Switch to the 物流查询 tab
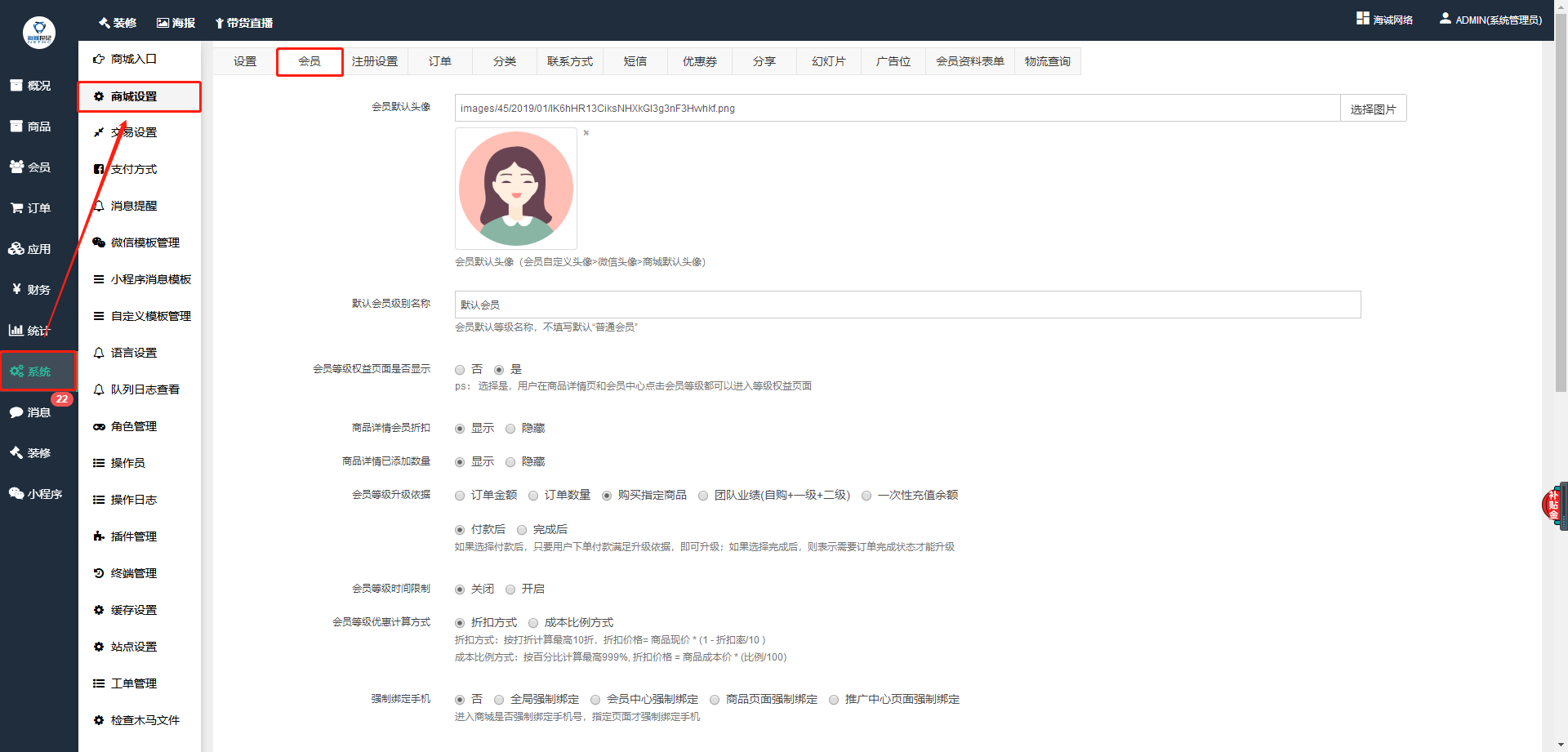The height and width of the screenshot is (752, 1568). 1048,61
